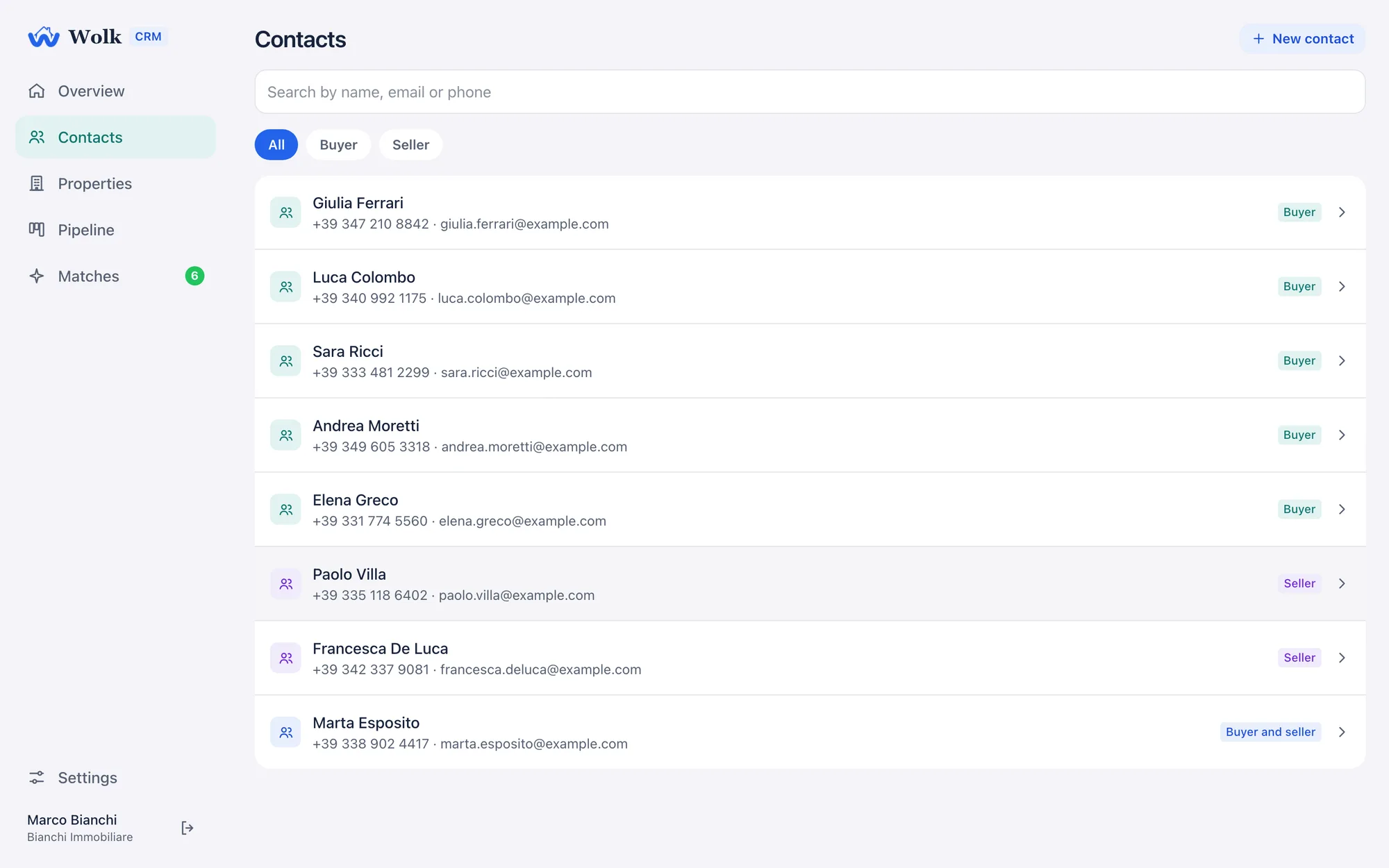Click the Pipeline kanban icon
Image resolution: width=1389 pixels, height=868 pixels.
[x=37, y=230]
